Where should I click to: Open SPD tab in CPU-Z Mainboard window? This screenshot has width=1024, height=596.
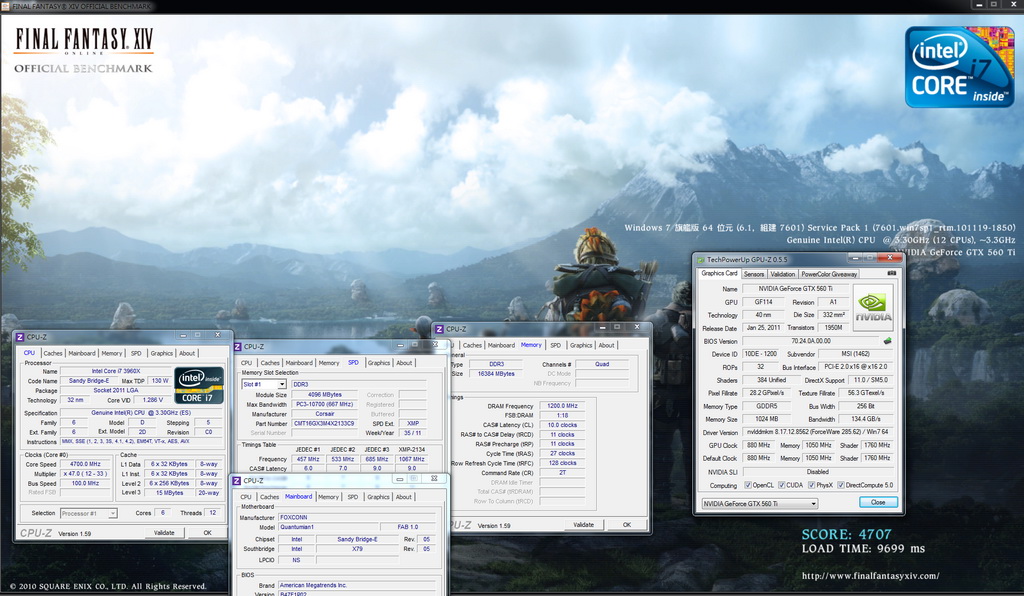(353, 497)
